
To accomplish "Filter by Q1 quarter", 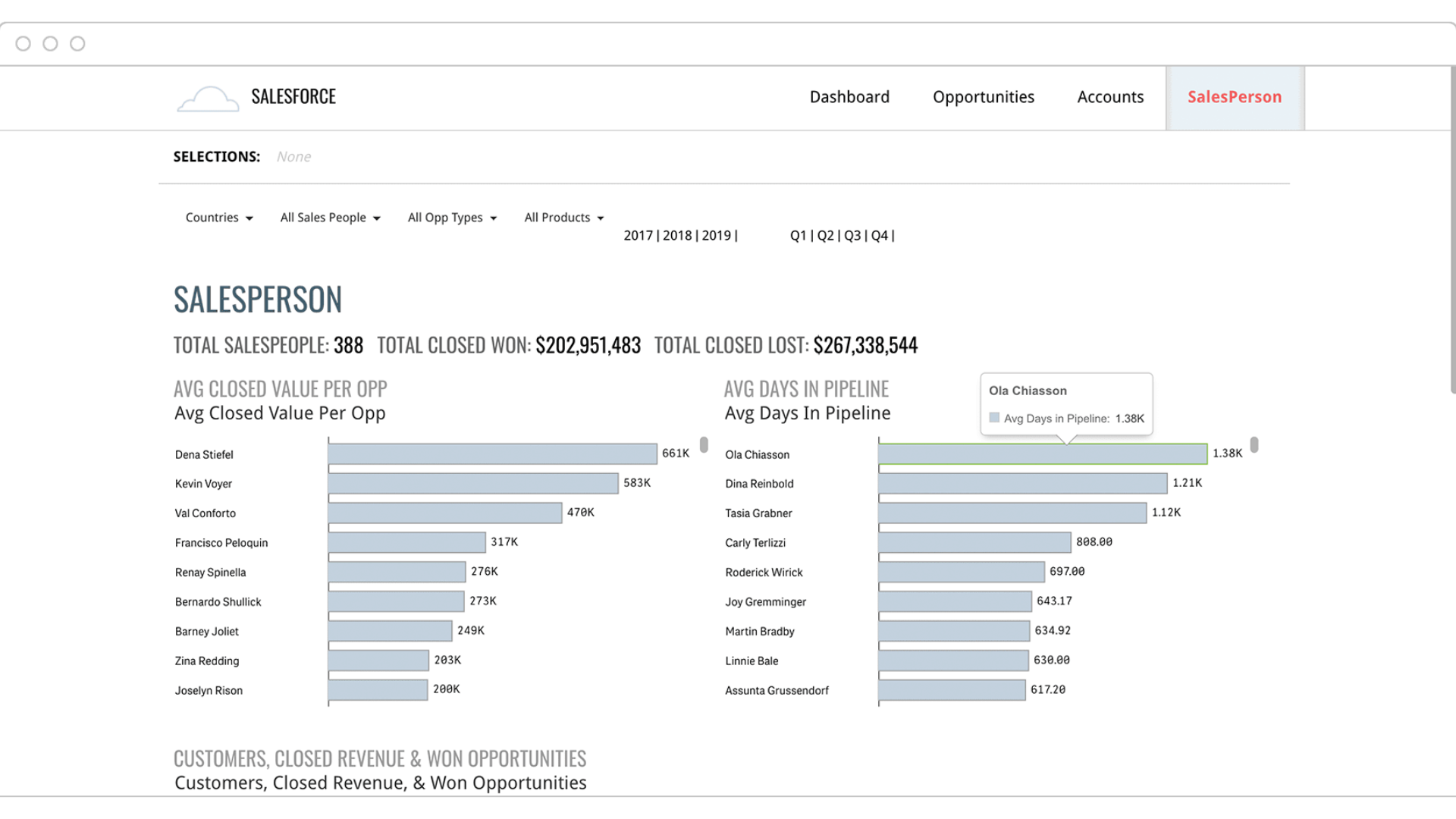I will click(798, 236).
